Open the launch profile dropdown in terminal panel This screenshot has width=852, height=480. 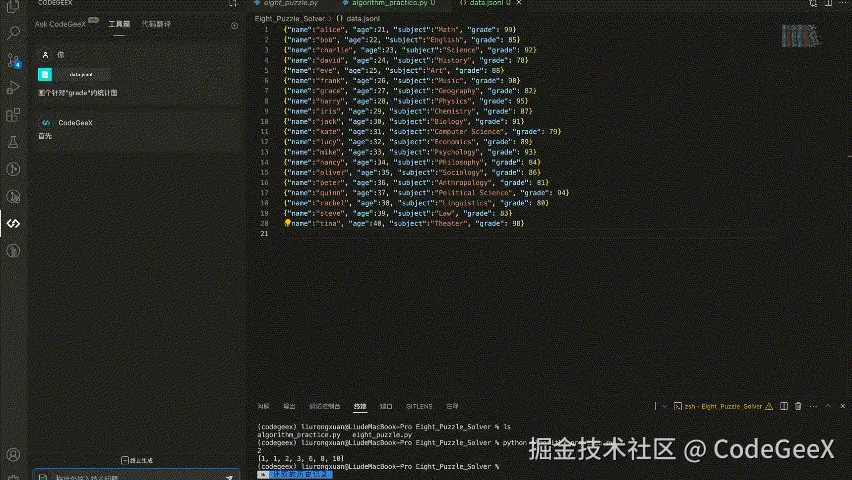coord(664,406)
